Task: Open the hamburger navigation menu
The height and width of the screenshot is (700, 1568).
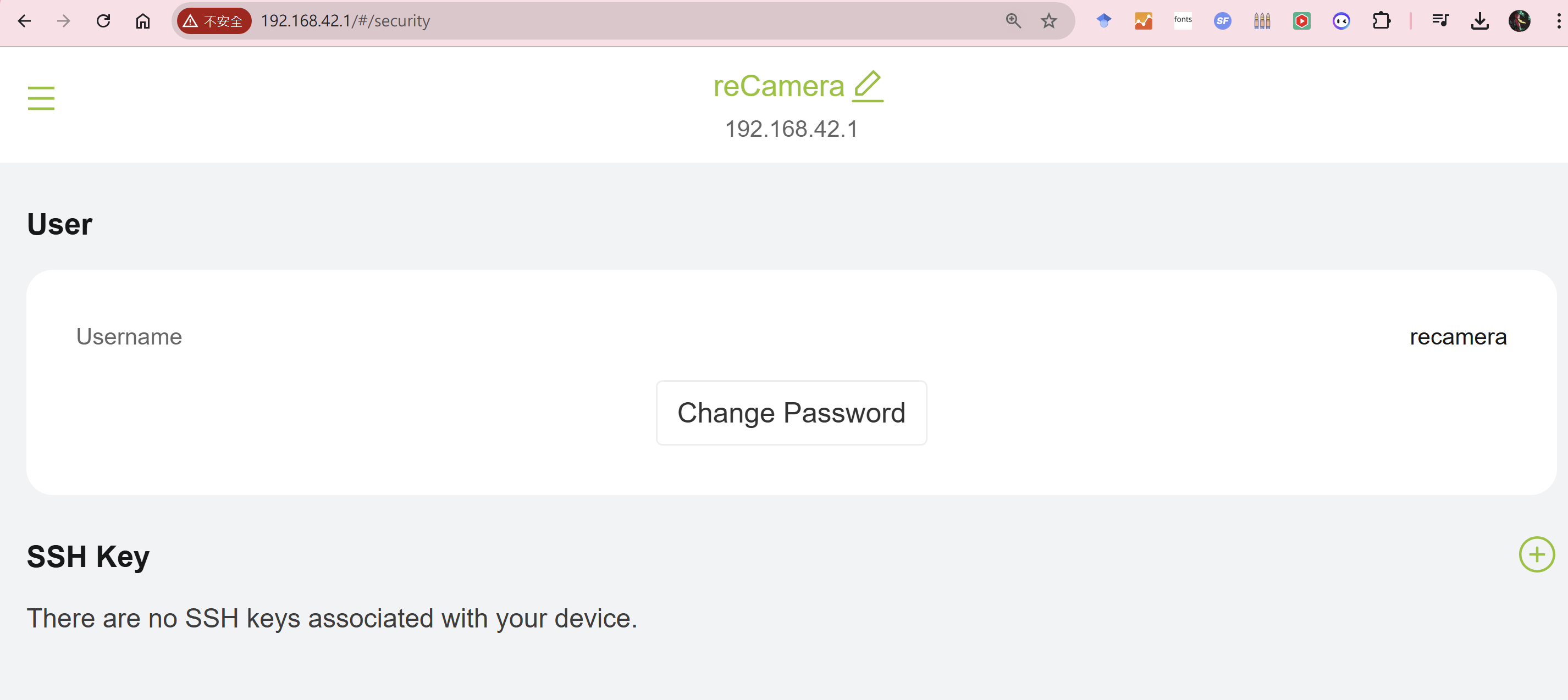Action: (41, 98)
